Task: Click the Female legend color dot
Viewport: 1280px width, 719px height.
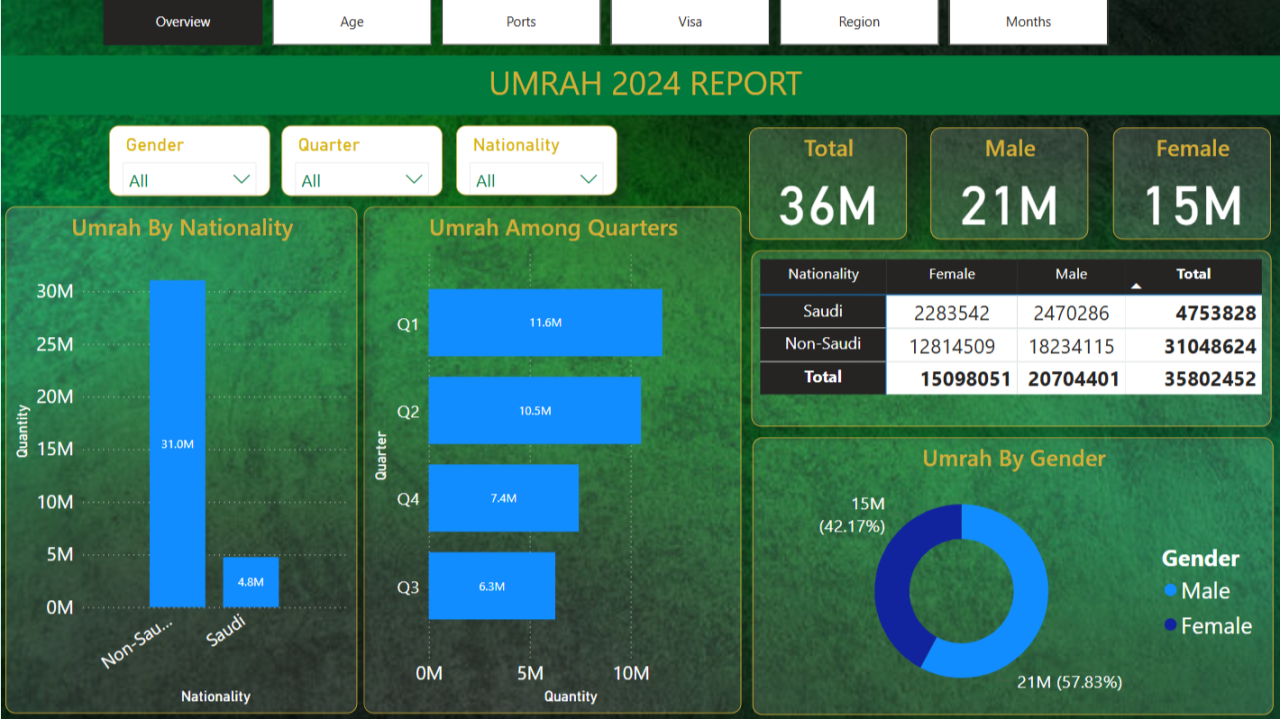Action: (1170, 626)
